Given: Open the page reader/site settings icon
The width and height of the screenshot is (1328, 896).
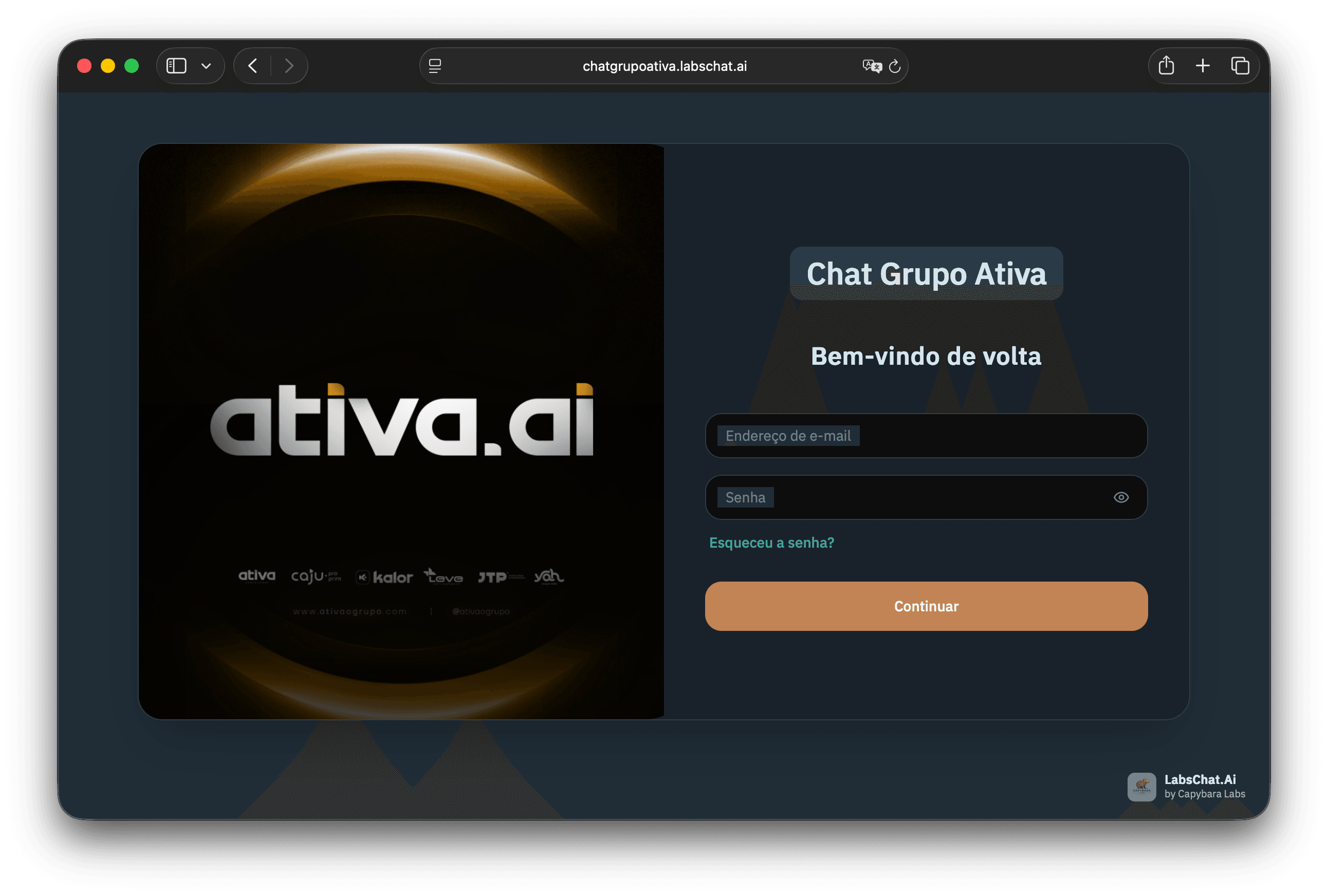Looking at the screenshot, I should tap(435, 66).
